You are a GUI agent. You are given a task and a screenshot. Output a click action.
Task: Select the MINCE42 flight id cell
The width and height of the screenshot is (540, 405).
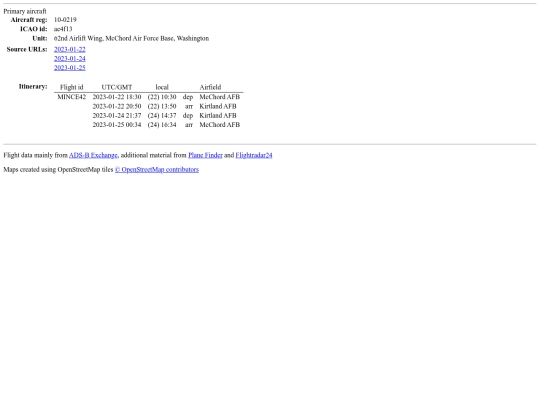click(72, 97)
